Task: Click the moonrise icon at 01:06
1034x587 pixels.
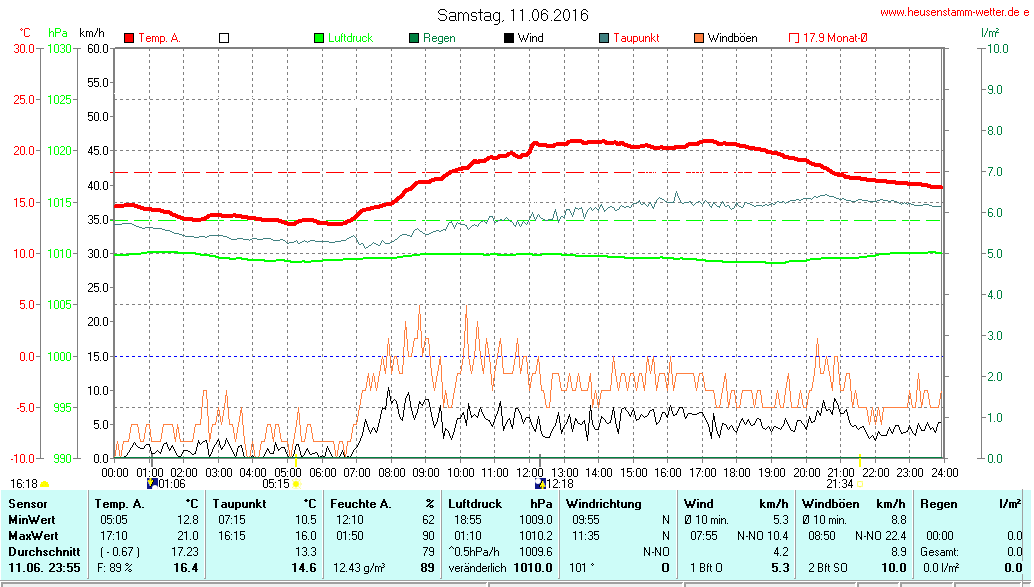Action: point(151,483)
